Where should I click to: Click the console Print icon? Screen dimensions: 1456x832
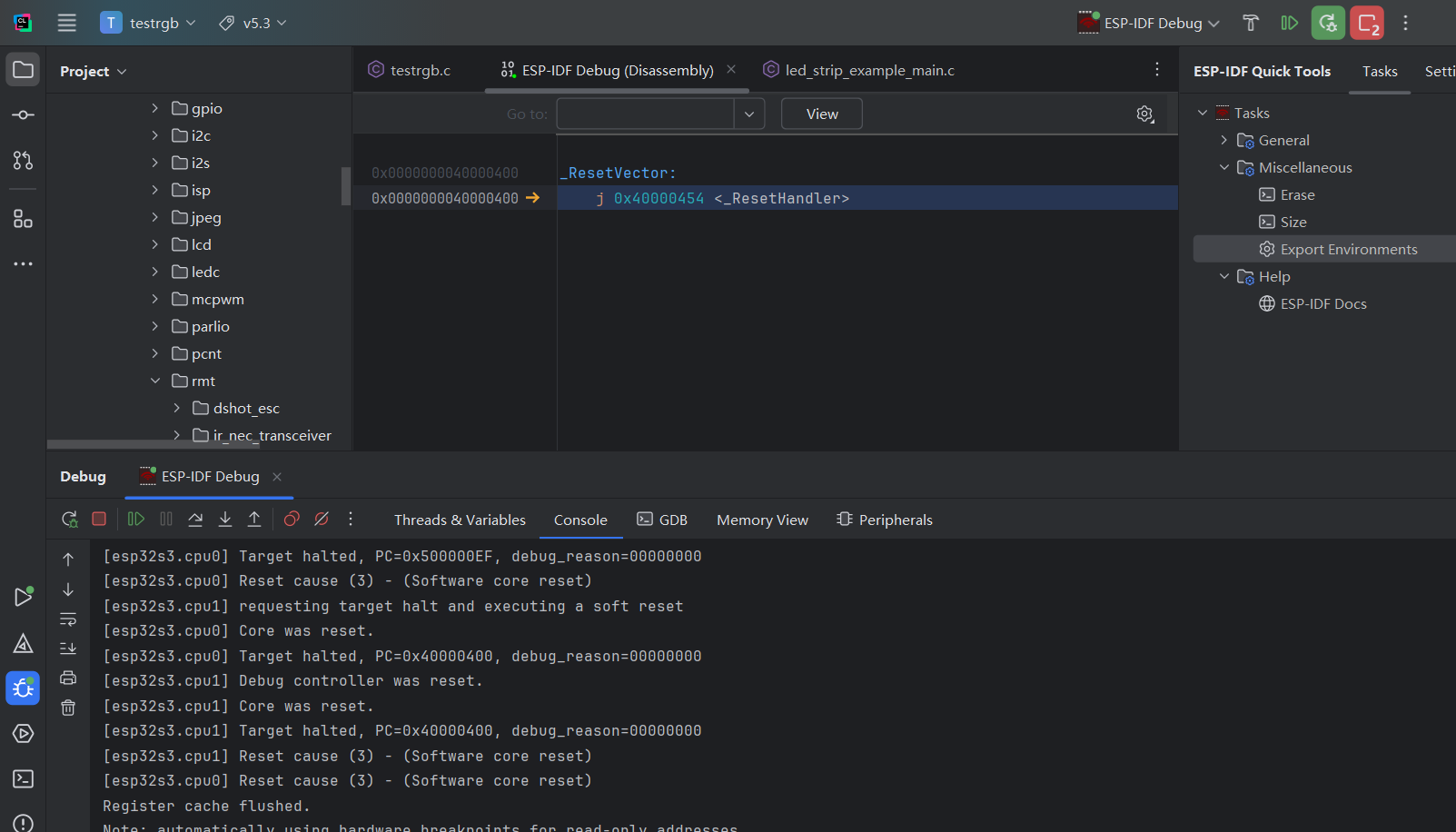[68, 678]
